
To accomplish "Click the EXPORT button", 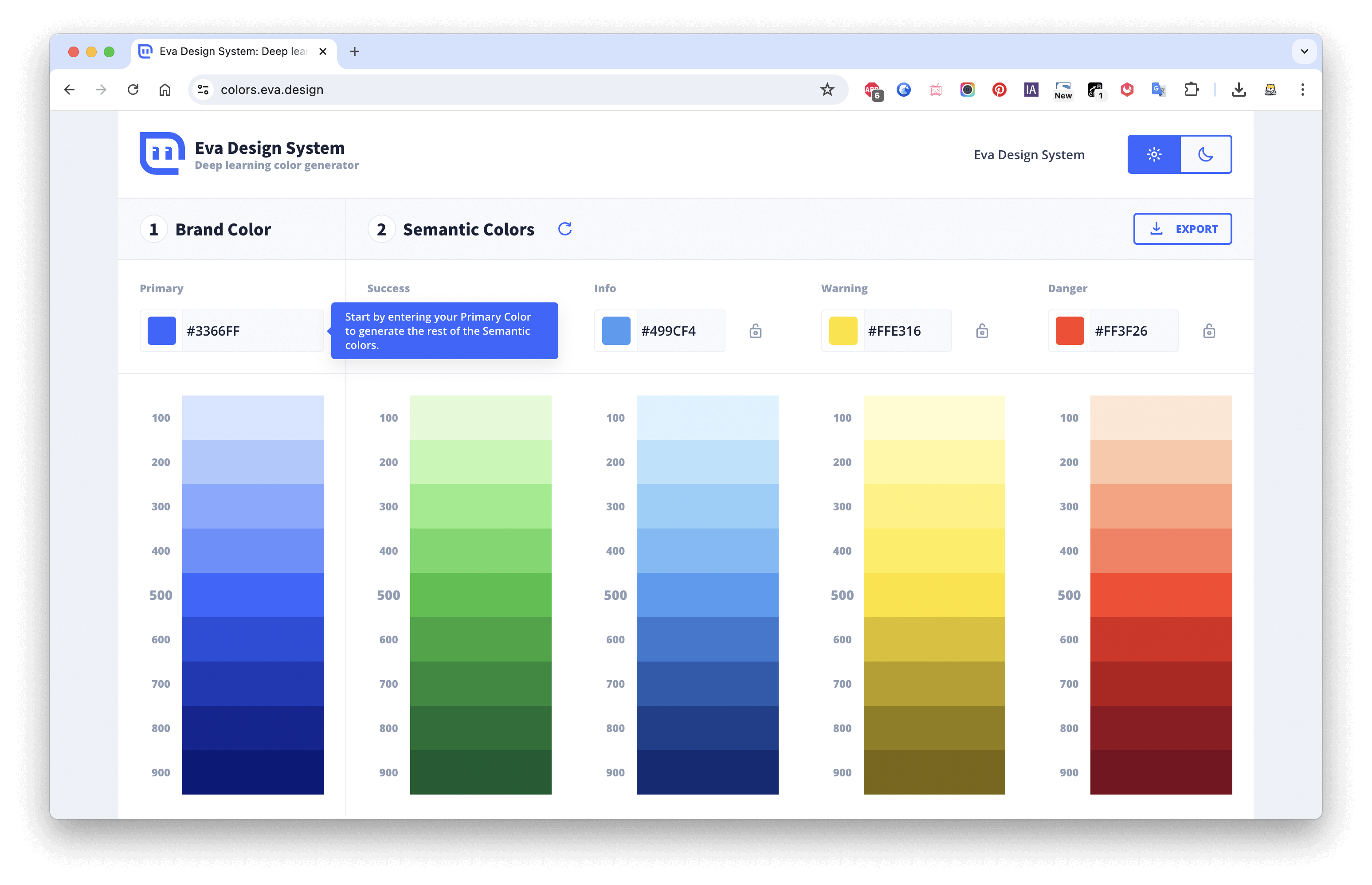I will (1182, 229).
